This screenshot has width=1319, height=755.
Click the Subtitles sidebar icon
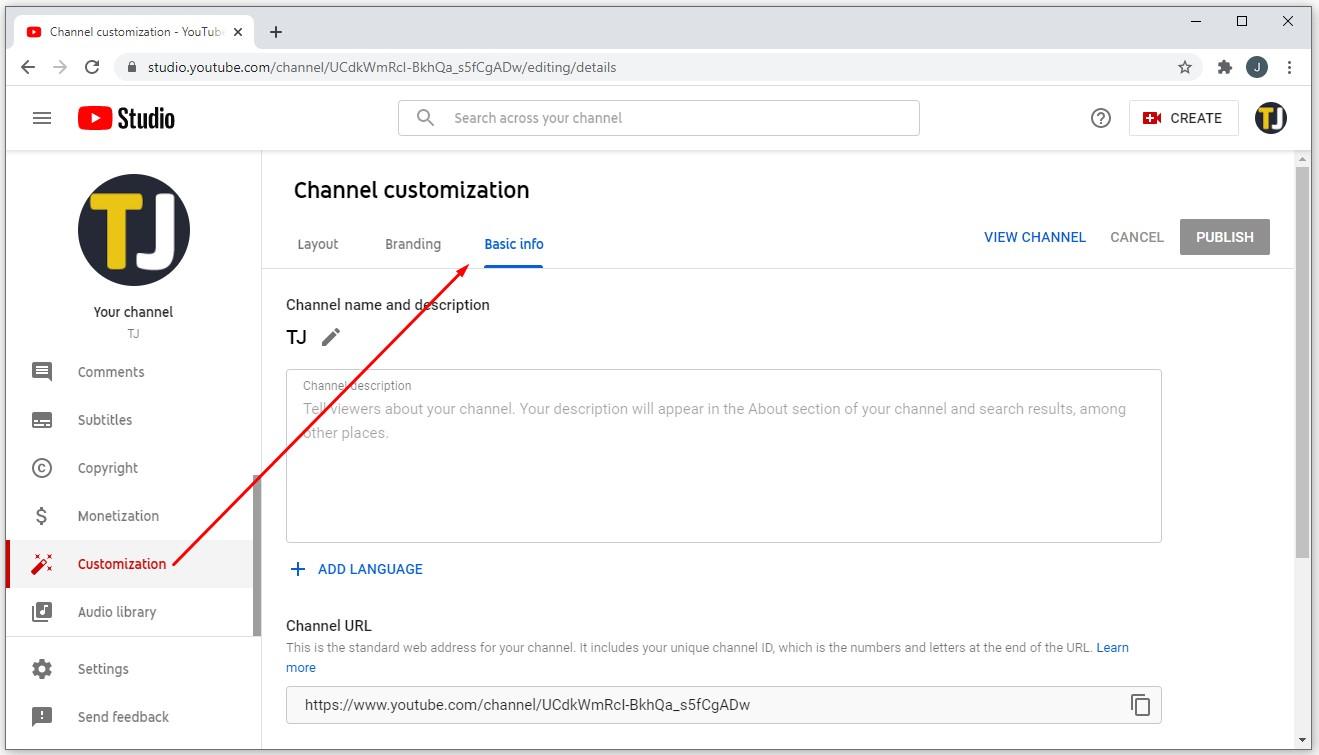tap(42, 420)
